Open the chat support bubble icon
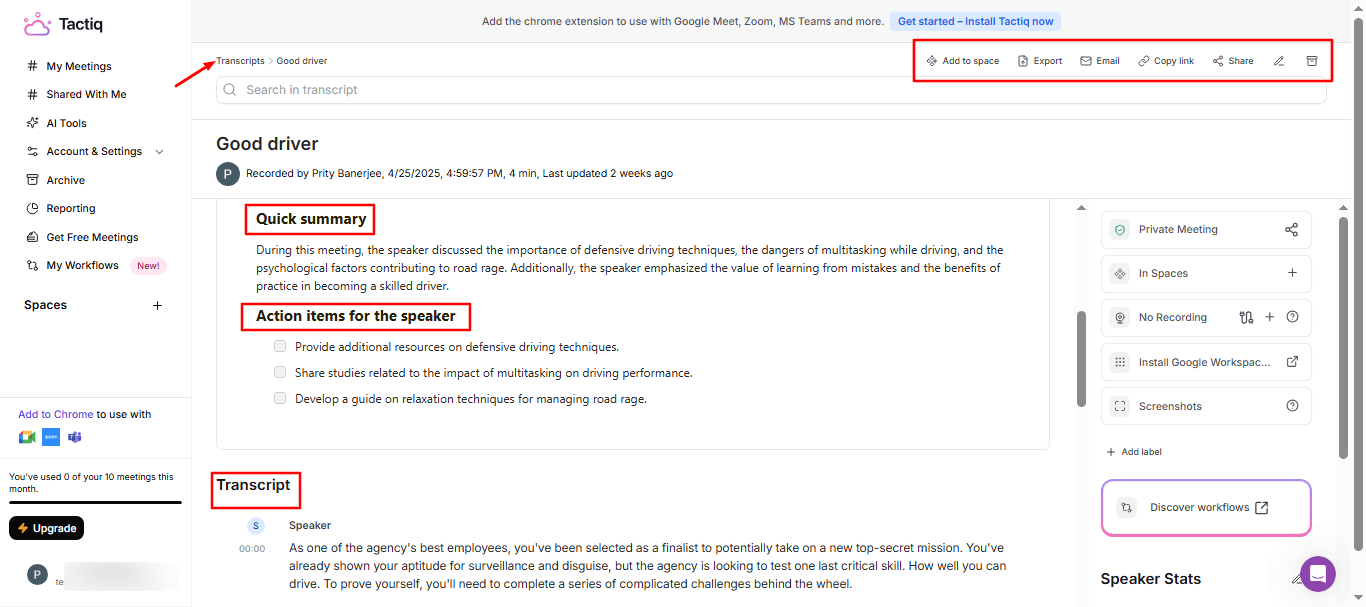 pyautogui.click(x=1317, y=574)
